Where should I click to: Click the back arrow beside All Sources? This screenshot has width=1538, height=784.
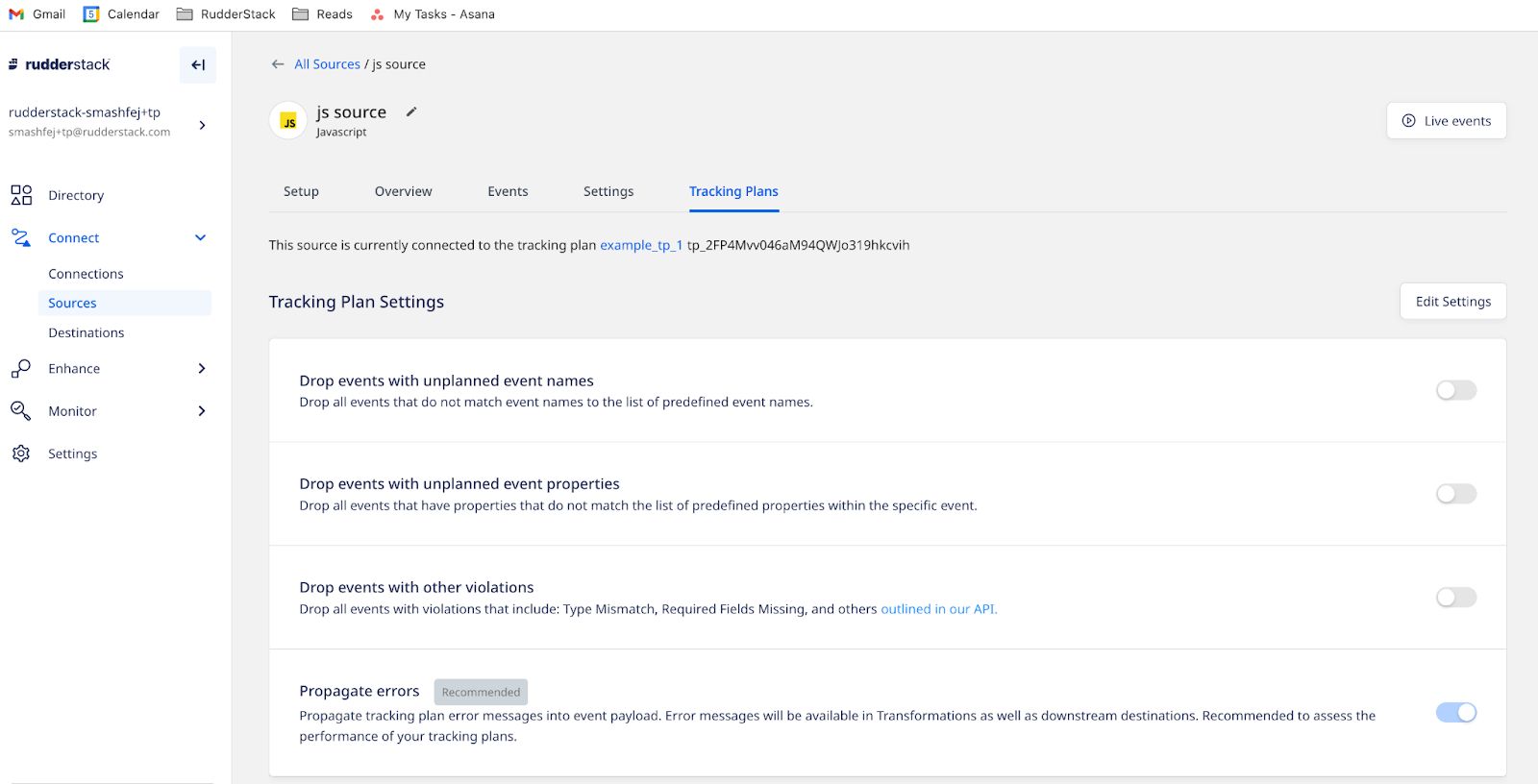[x=278, y=64]
